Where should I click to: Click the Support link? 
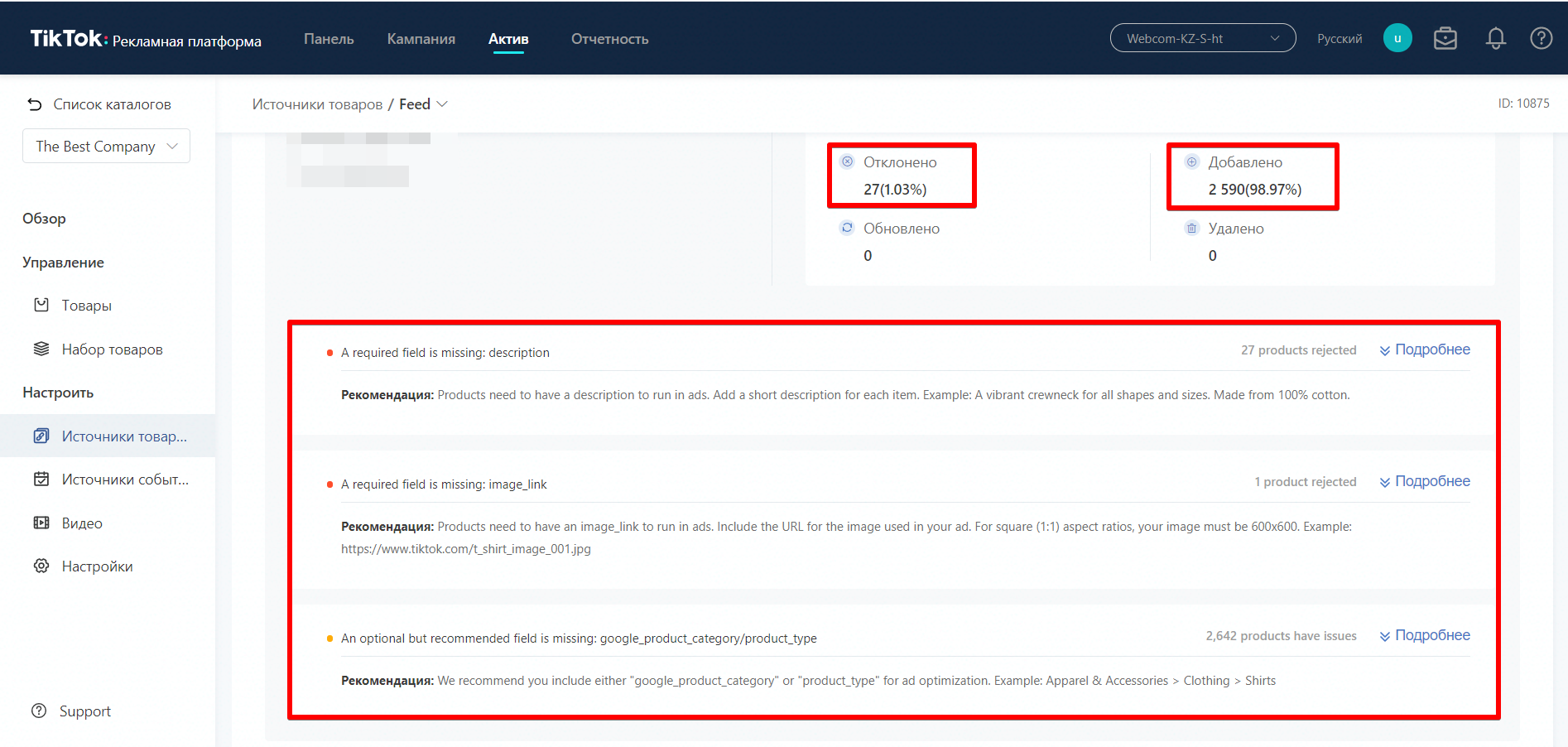pyautogui.click(x=84, y=711)
